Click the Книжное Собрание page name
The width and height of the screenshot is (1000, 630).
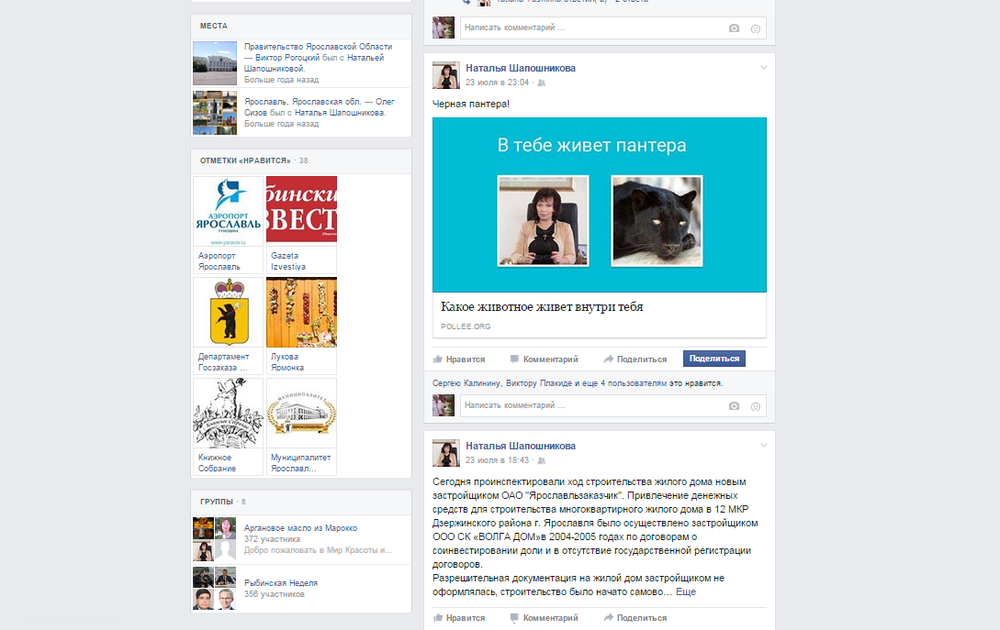point(217,463)
